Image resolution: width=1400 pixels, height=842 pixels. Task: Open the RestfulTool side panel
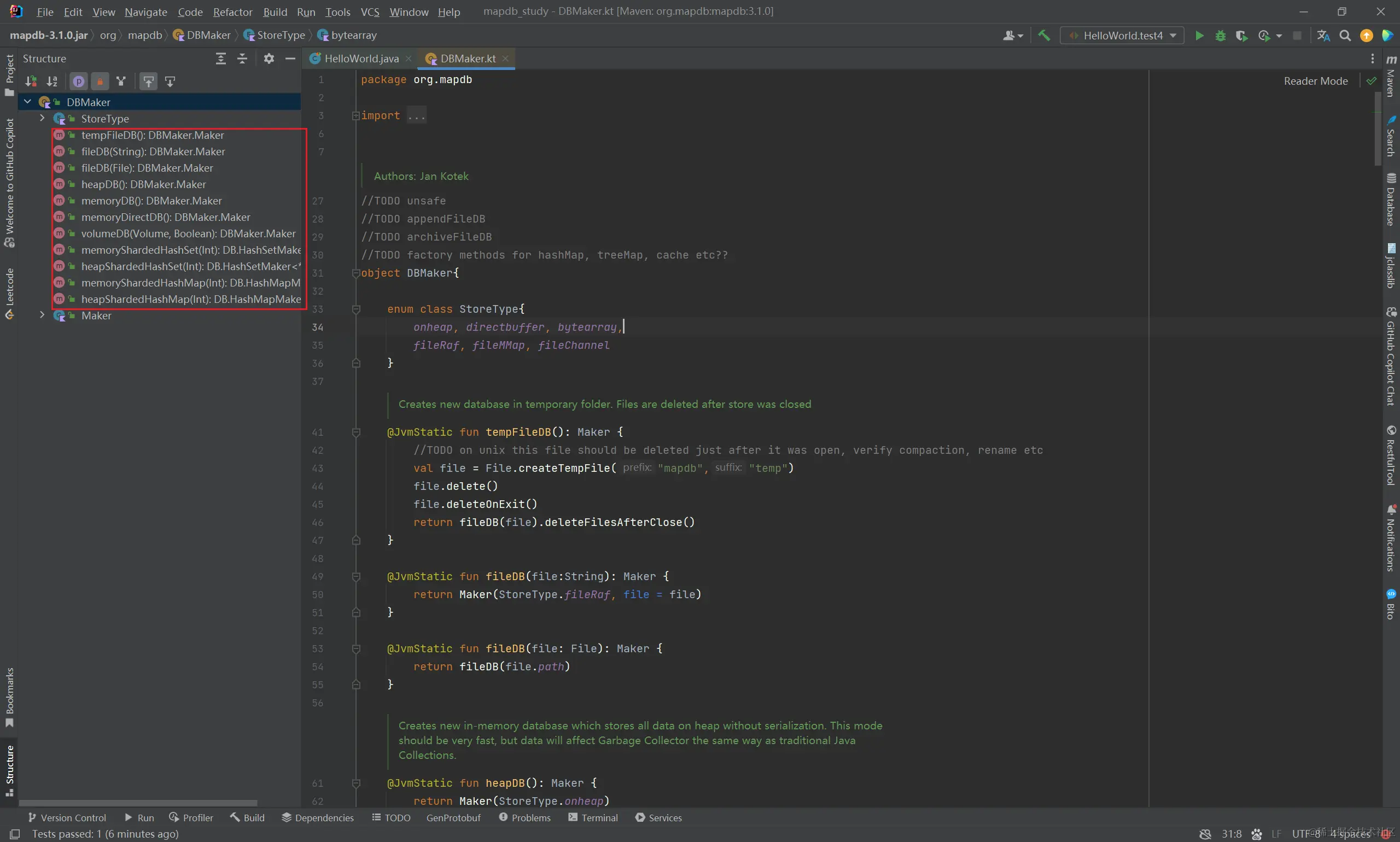pos(1391,455)
